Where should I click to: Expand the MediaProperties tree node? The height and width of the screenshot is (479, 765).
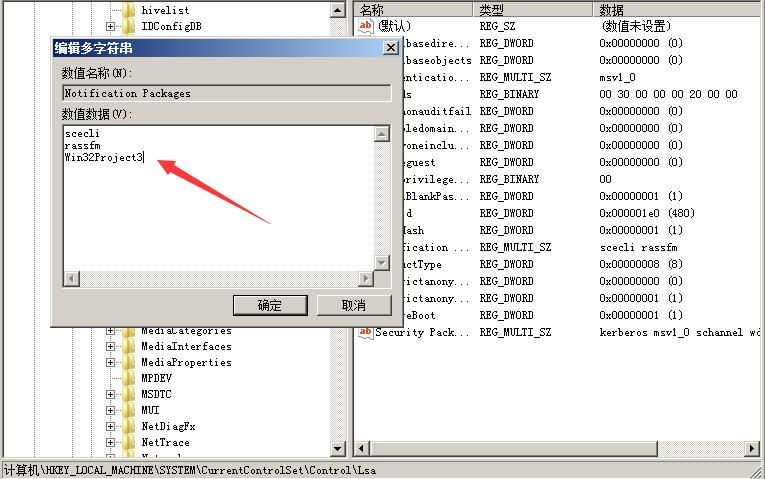[x=110, y=362]
